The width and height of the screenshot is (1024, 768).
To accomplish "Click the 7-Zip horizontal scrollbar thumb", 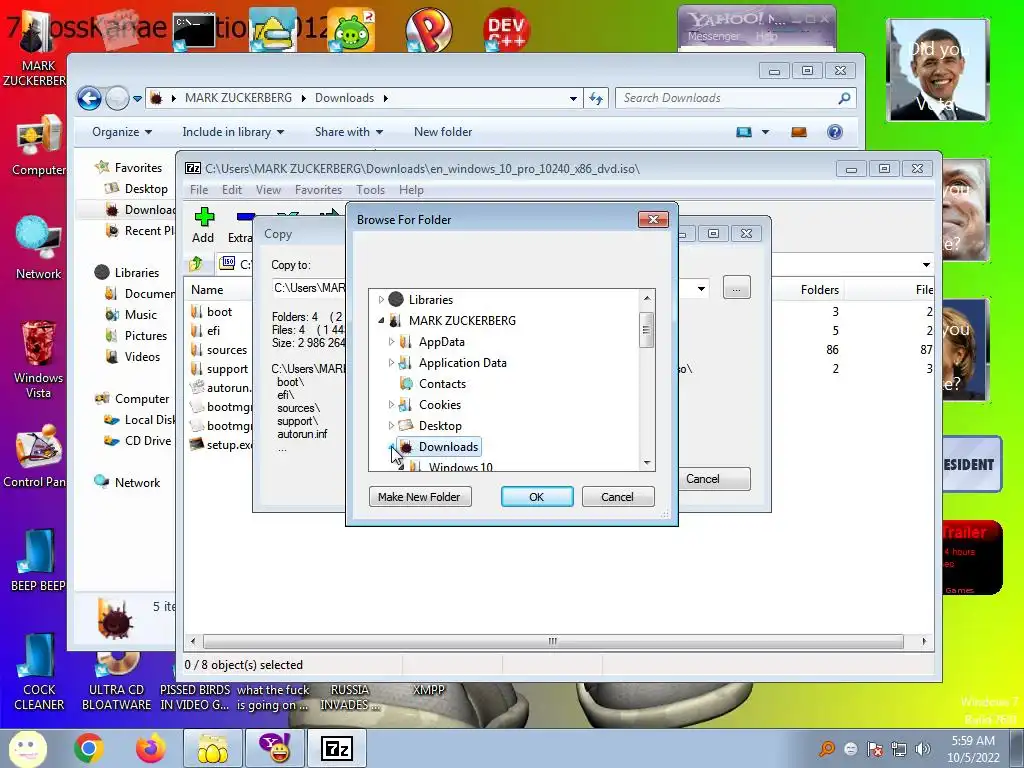I will pyautogui.click(x=553, y=641).
